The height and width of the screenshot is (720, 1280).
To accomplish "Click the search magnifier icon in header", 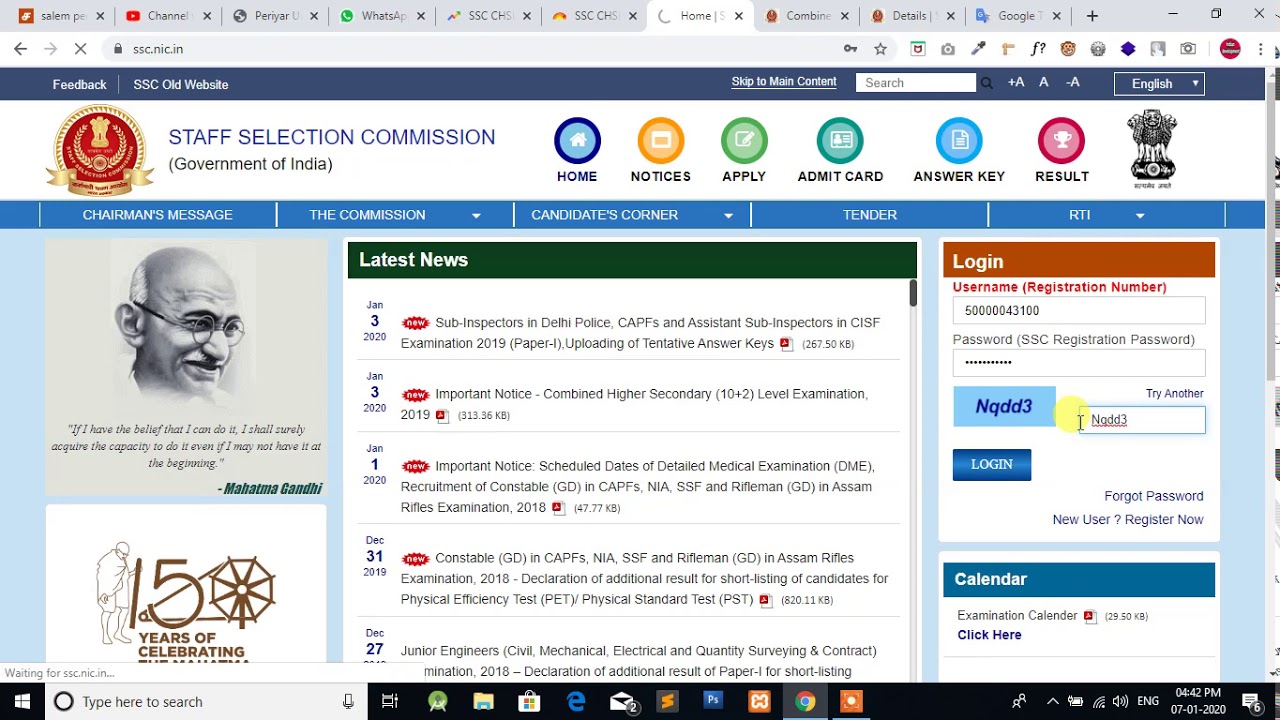I will coord(987,83).
